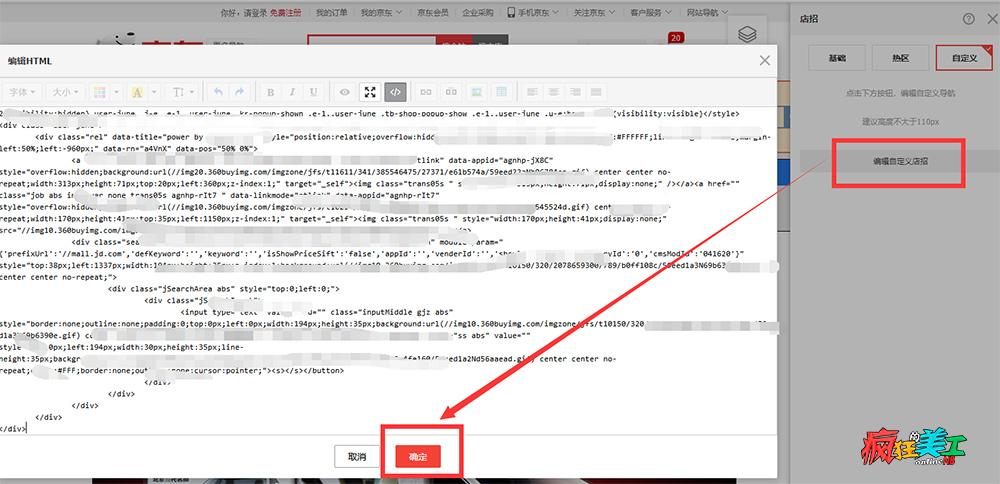Open the 字体 font family dropdown

(22, 92)
